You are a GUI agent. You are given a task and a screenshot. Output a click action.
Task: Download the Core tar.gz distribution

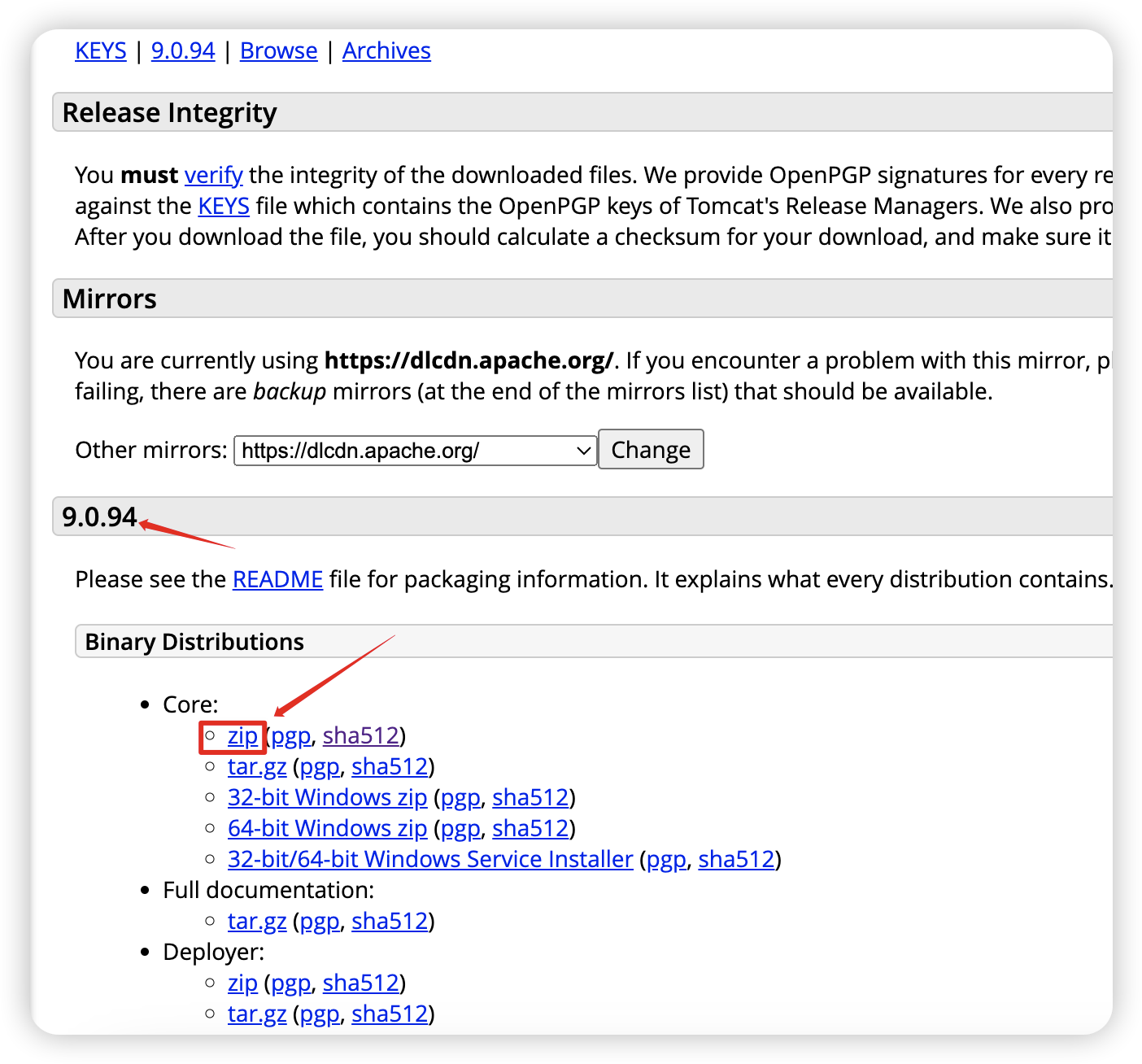coord(257,766)
